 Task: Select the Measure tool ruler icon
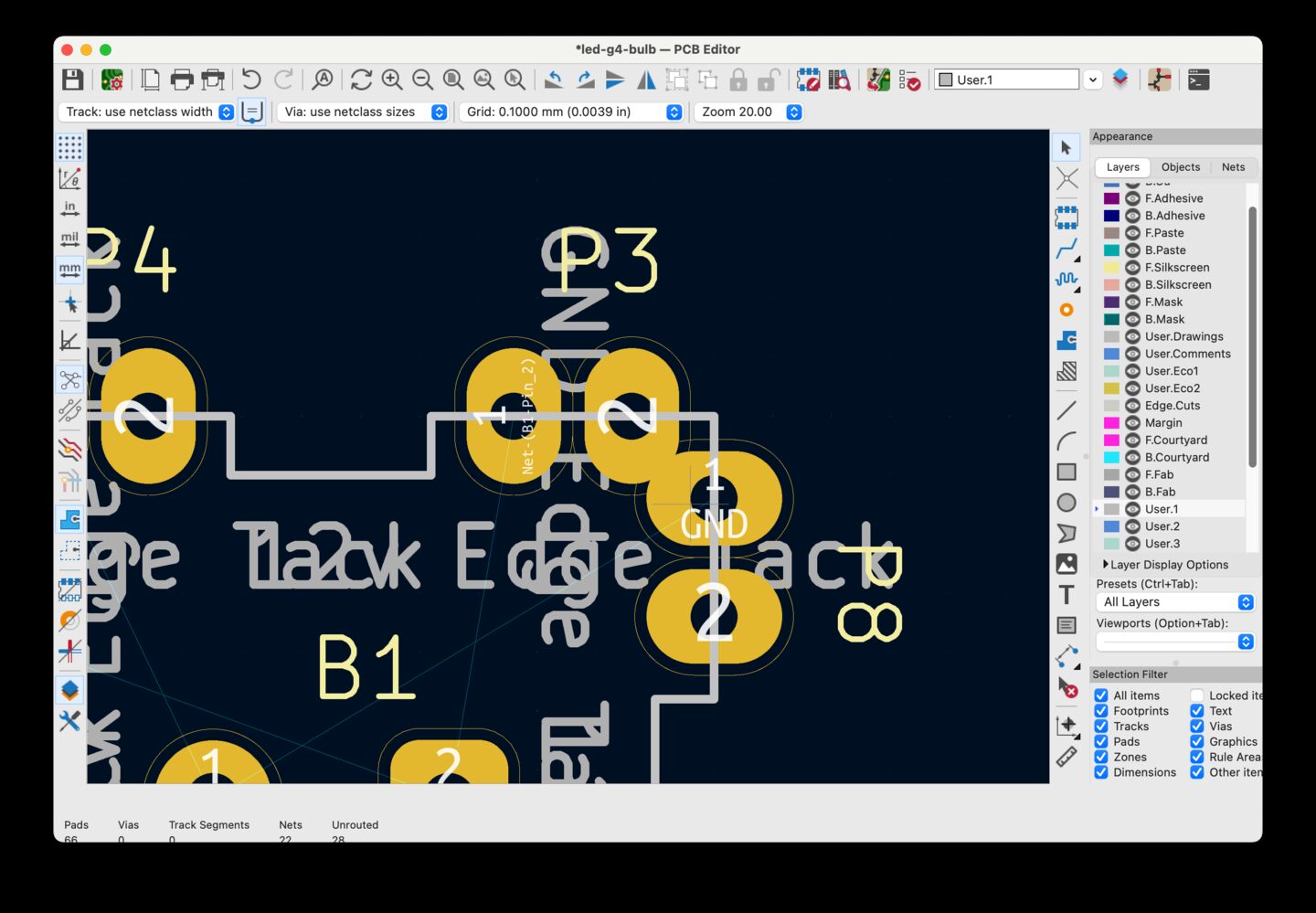coord(1067,757)
